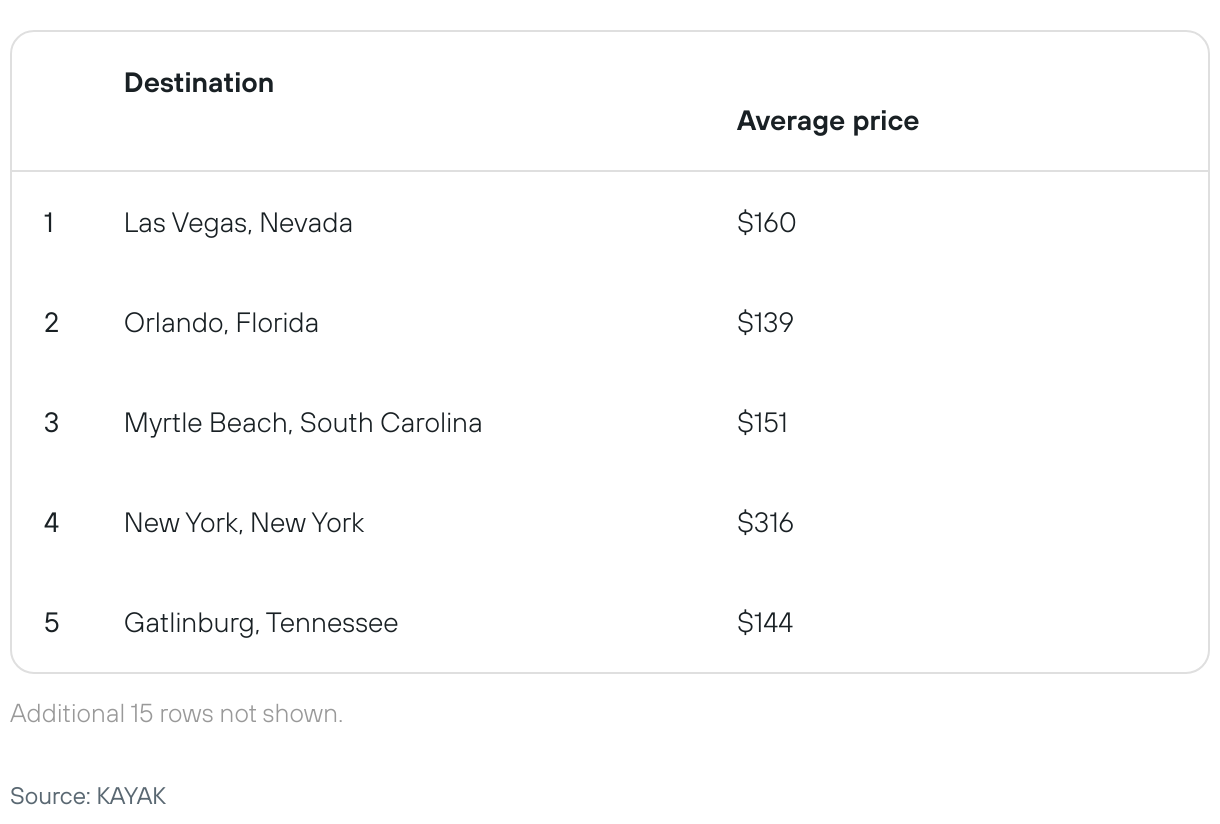Click the $160 average price
The width and height of the screenshot is (1220, 824).
766,222
